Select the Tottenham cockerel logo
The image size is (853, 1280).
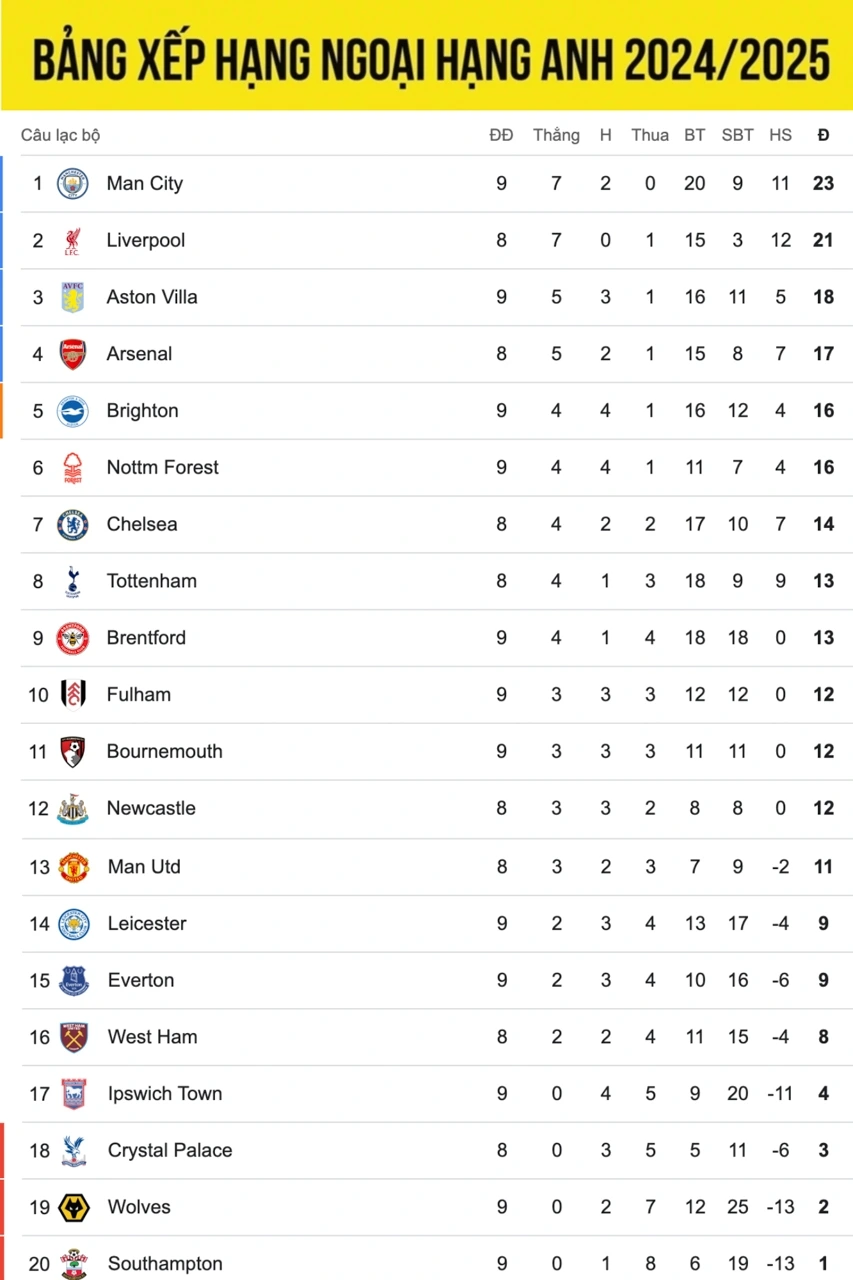point(72,581)
